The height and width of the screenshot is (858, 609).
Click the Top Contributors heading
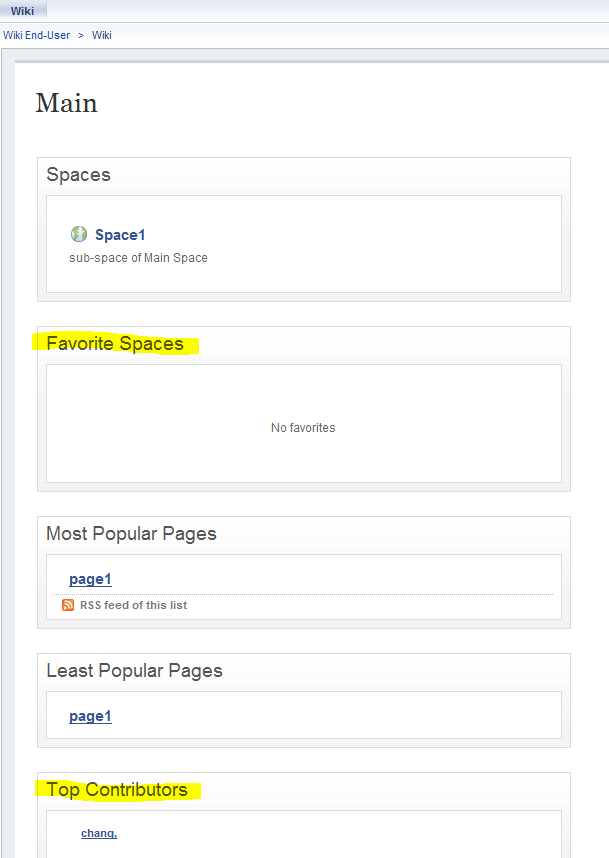click(117, 790)
